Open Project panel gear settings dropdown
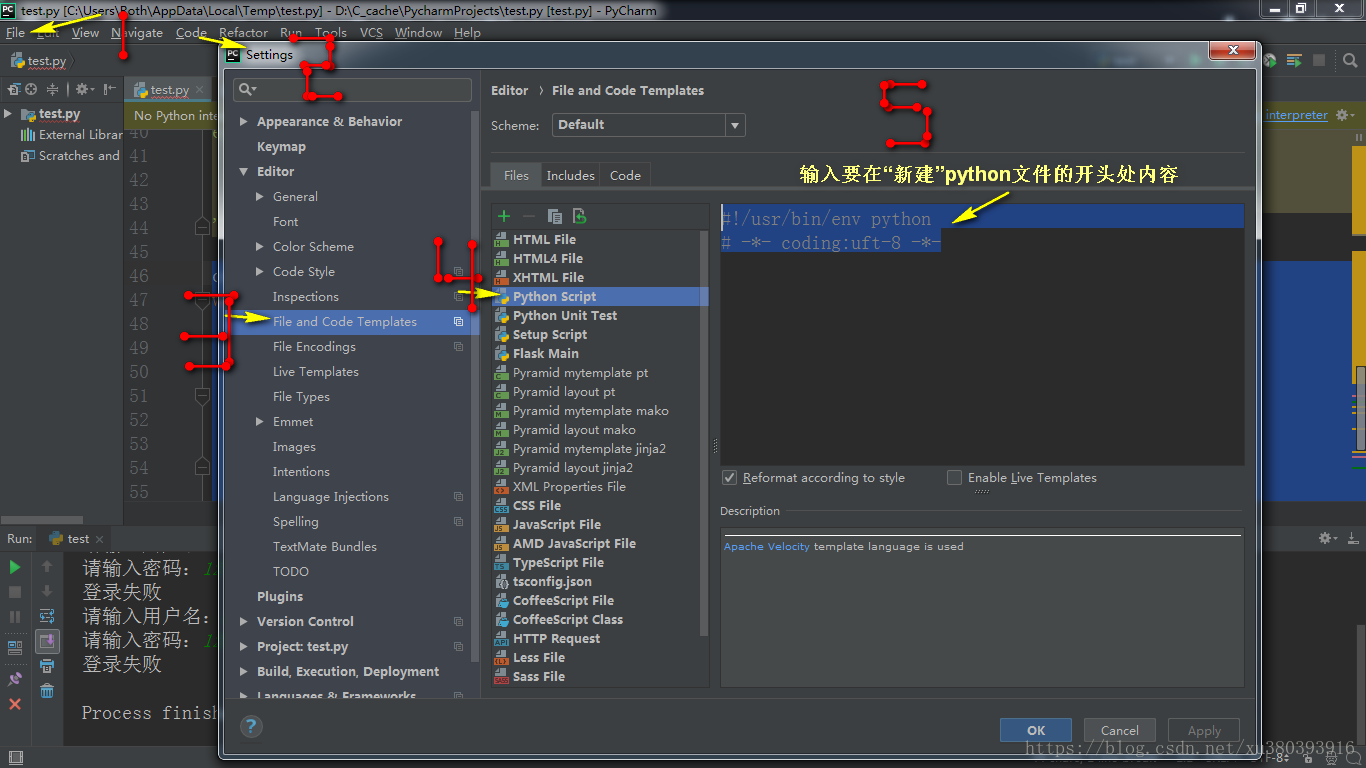 point(84,90)
